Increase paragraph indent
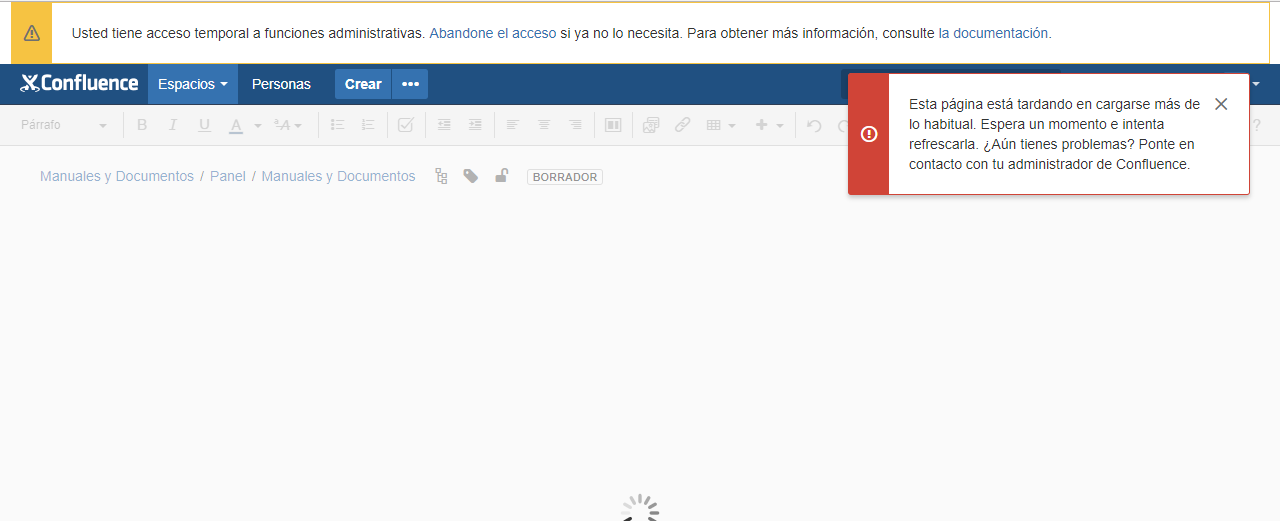This screenshot has height=521, width=1280. point(475,125)
